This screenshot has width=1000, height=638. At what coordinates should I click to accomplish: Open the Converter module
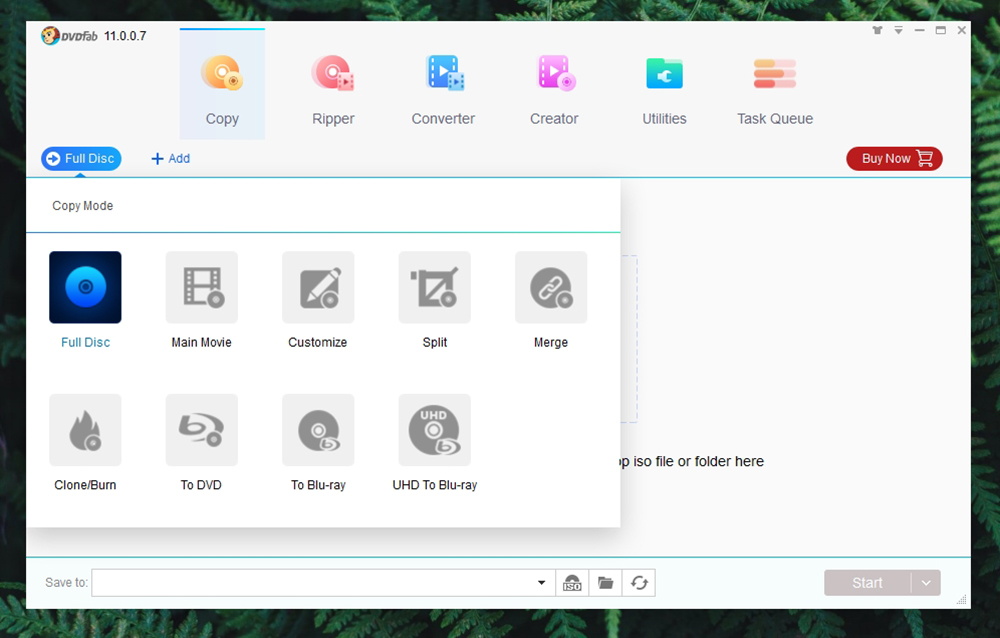pos(443,89)
